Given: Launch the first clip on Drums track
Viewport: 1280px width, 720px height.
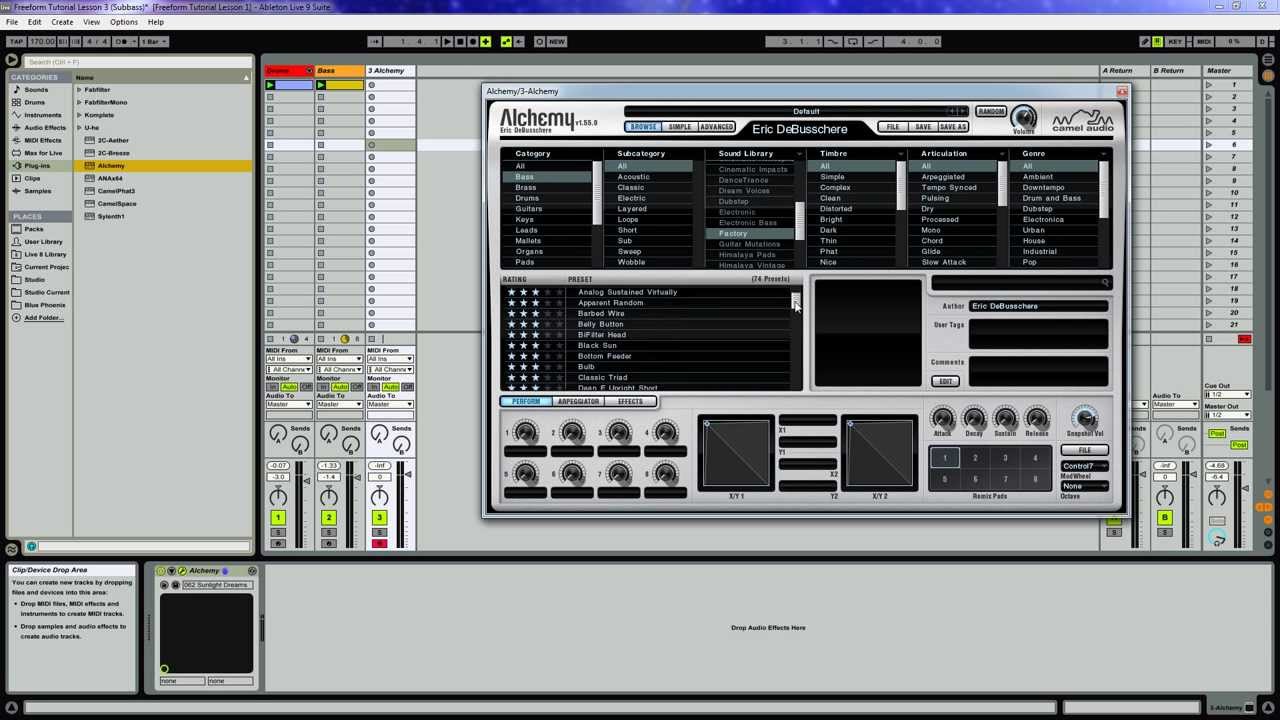Looking at the screenshot, I should [270, 85].
